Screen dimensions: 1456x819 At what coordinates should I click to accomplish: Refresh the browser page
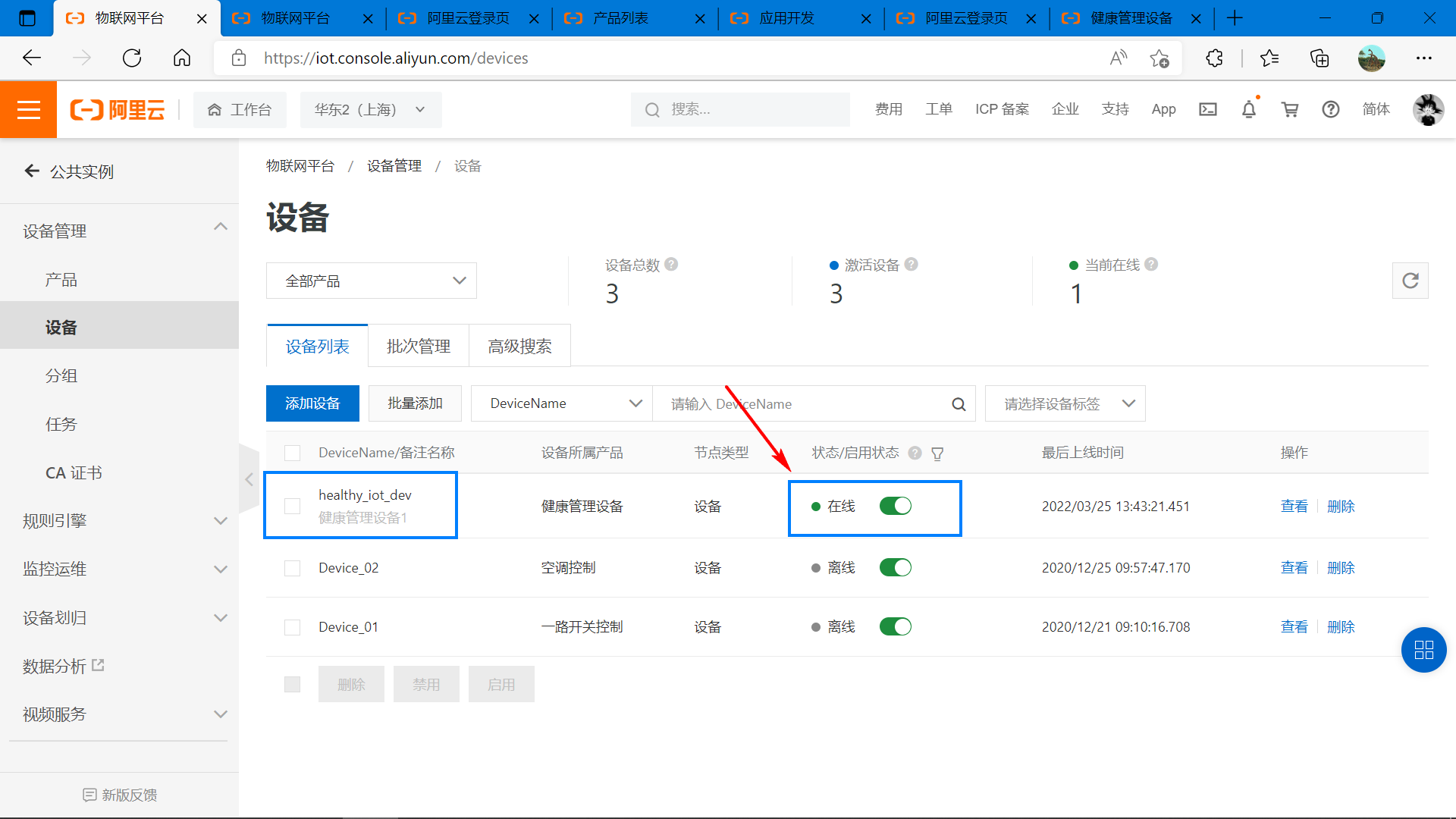click(132, 58)
